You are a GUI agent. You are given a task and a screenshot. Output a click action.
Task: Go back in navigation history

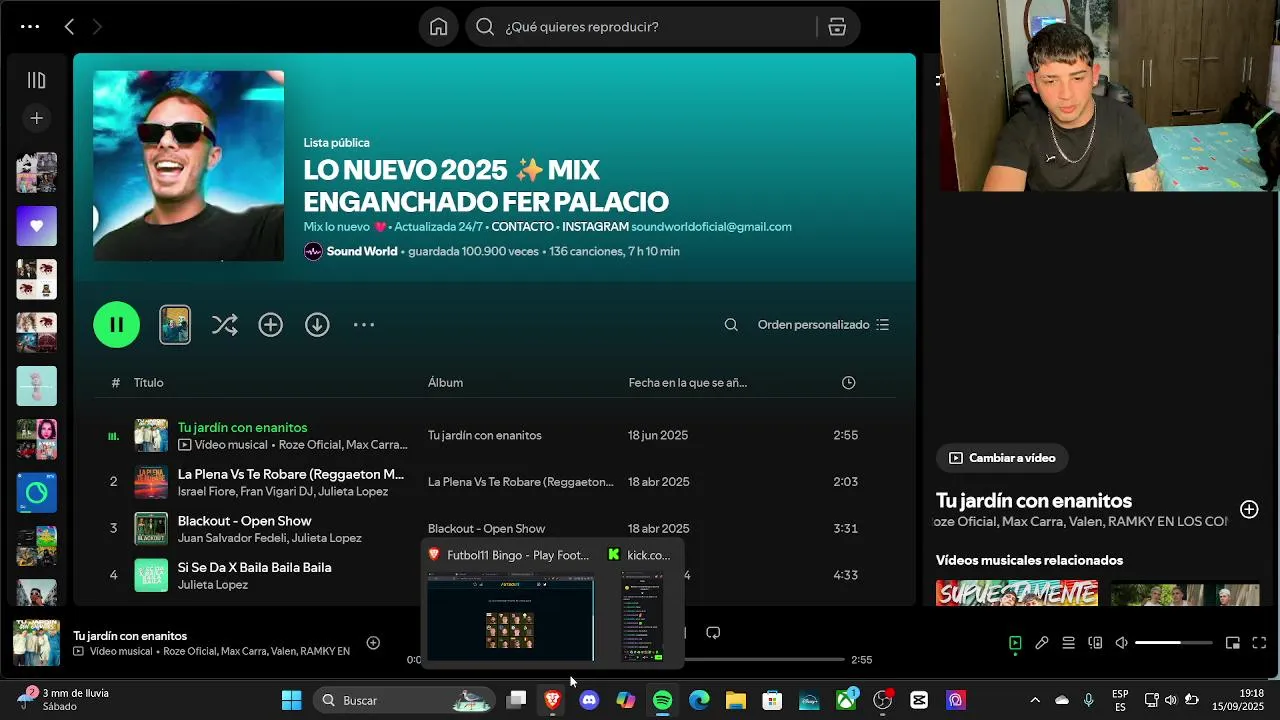pos(69,27)
